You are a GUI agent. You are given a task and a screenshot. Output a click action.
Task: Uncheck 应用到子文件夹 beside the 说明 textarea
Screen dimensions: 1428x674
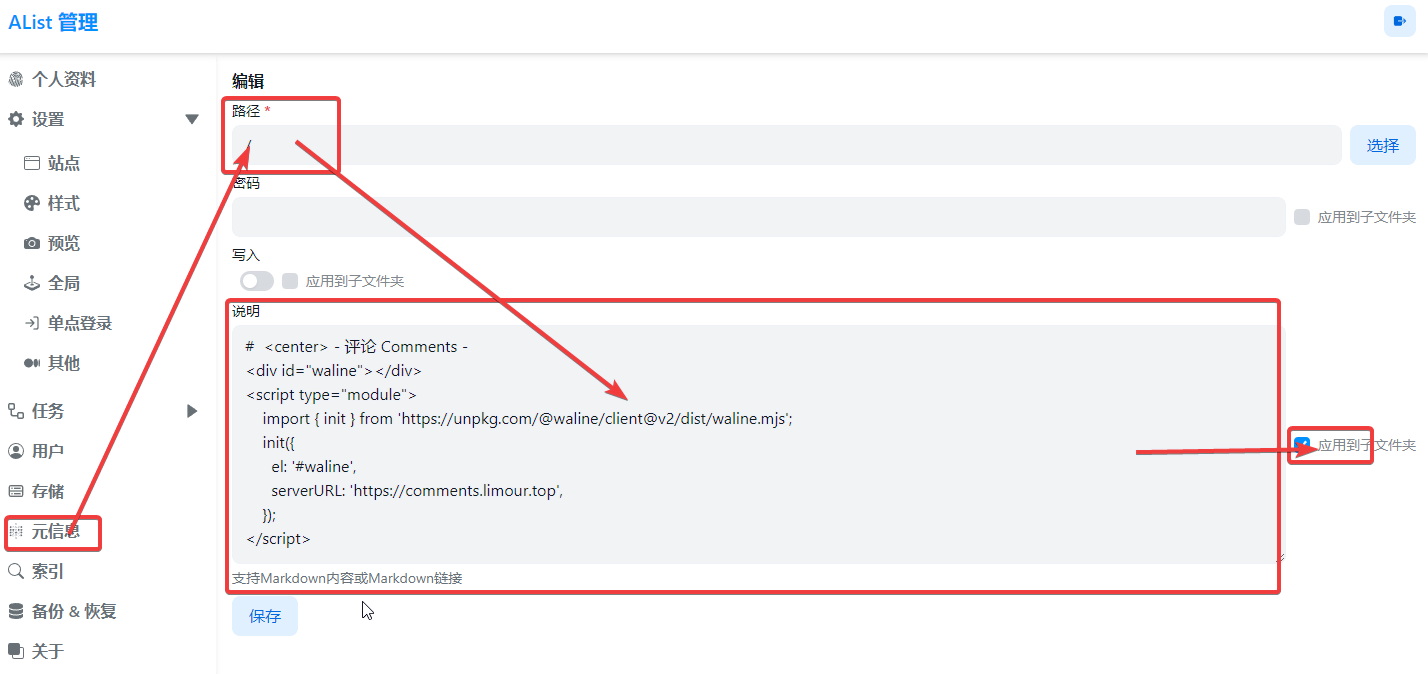(x=1302, y=445)
